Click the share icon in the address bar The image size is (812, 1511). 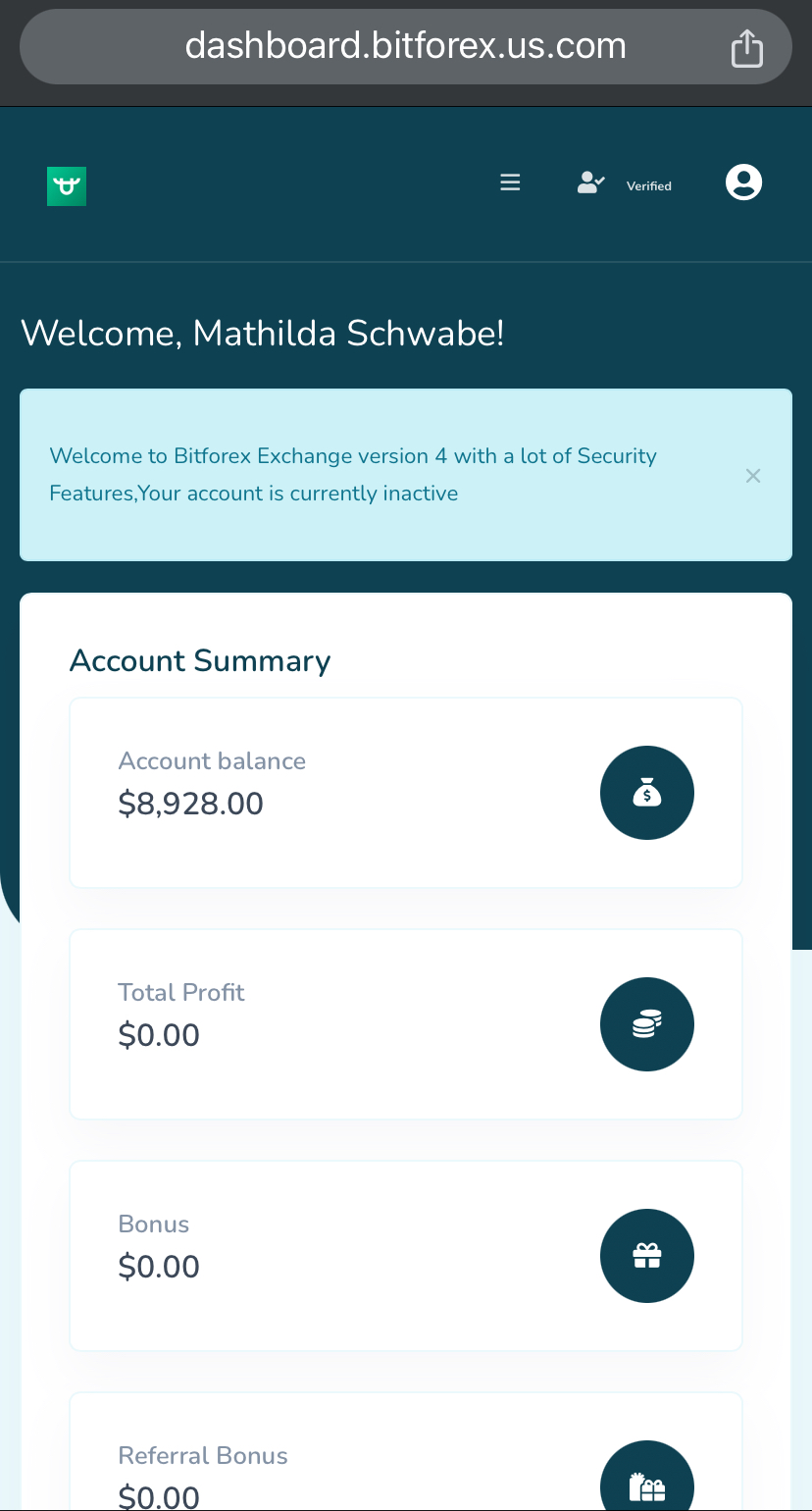[747, 45]
